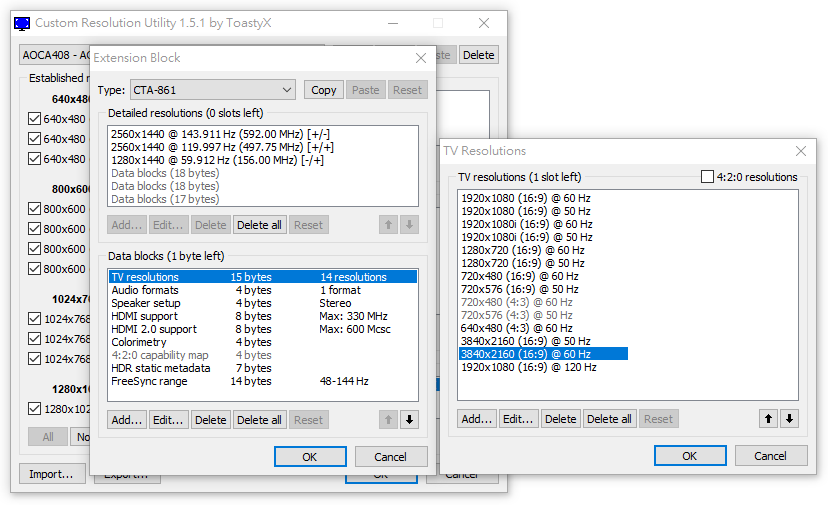Select the HDR static metadata block
The image size is (828, 505).
(263, 368)
